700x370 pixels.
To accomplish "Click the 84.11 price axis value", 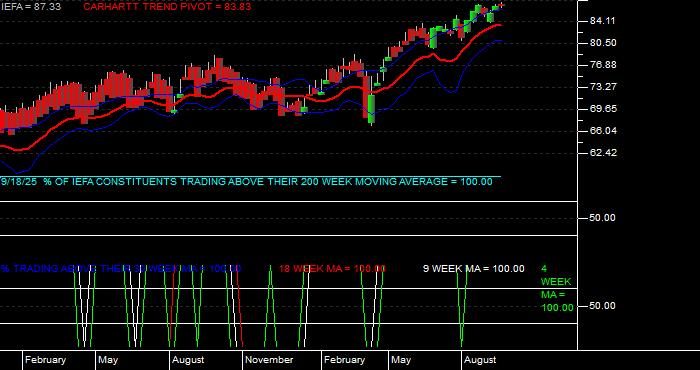I will tap(603, 21).
